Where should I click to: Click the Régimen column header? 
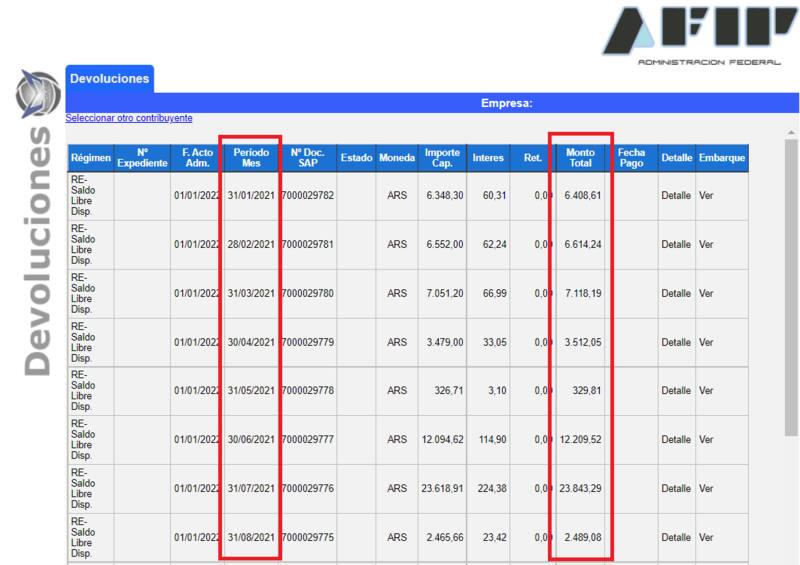[x=90, y=158]
